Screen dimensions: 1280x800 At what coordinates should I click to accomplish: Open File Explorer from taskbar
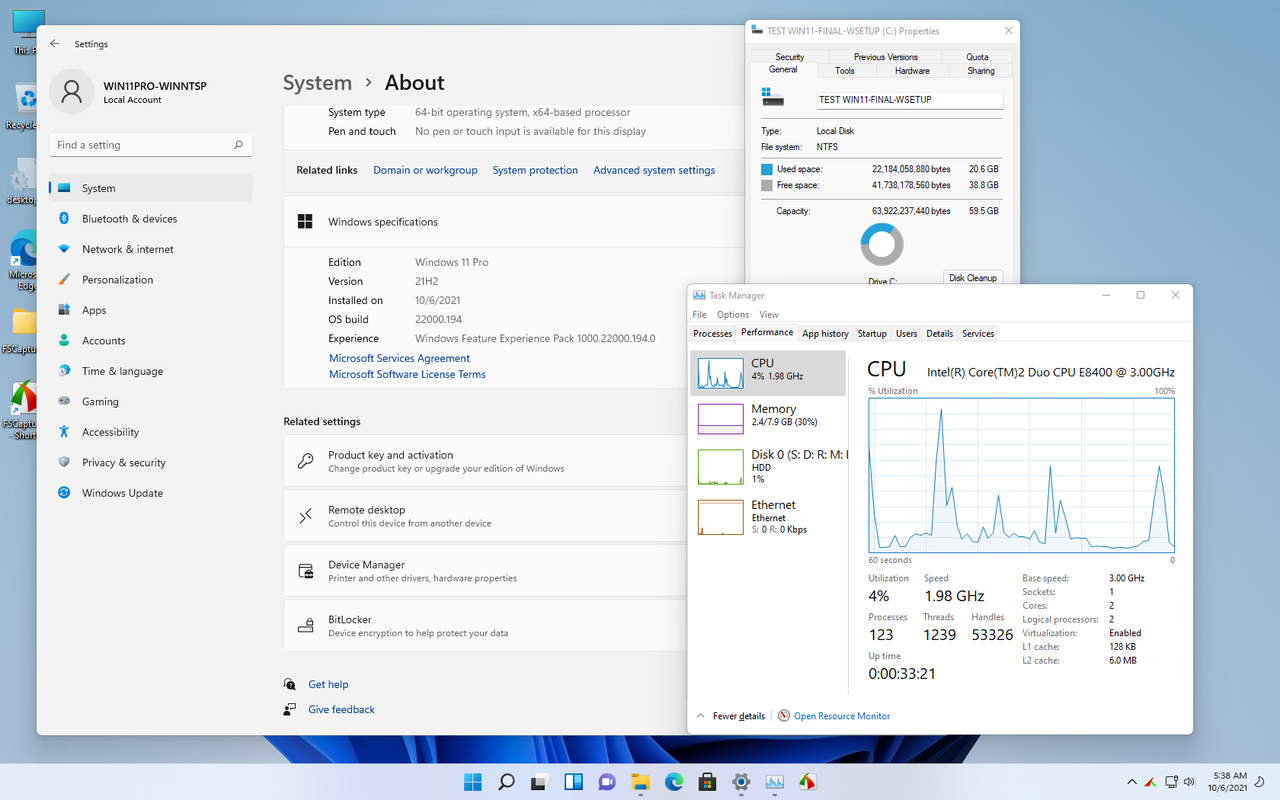pos(640,781)
